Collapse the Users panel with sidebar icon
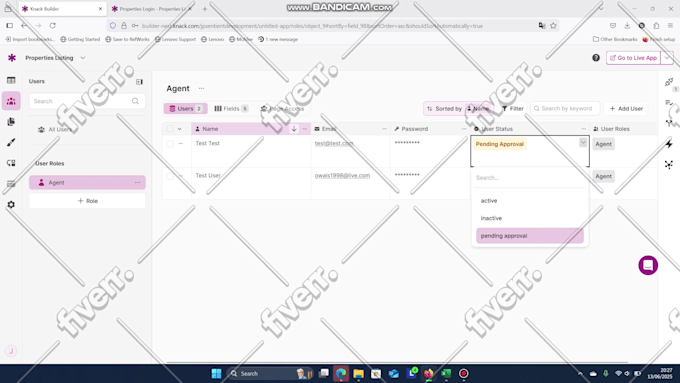 [x=139, y=82]
